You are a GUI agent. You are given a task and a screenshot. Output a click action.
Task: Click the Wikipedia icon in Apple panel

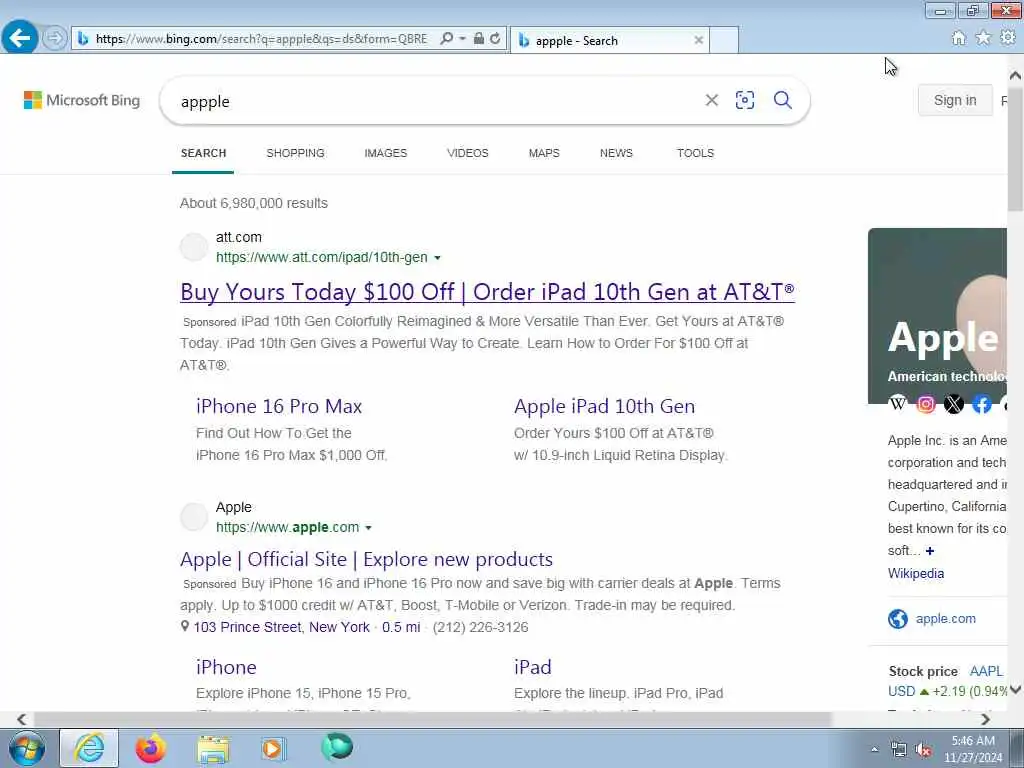coord(898,404)
